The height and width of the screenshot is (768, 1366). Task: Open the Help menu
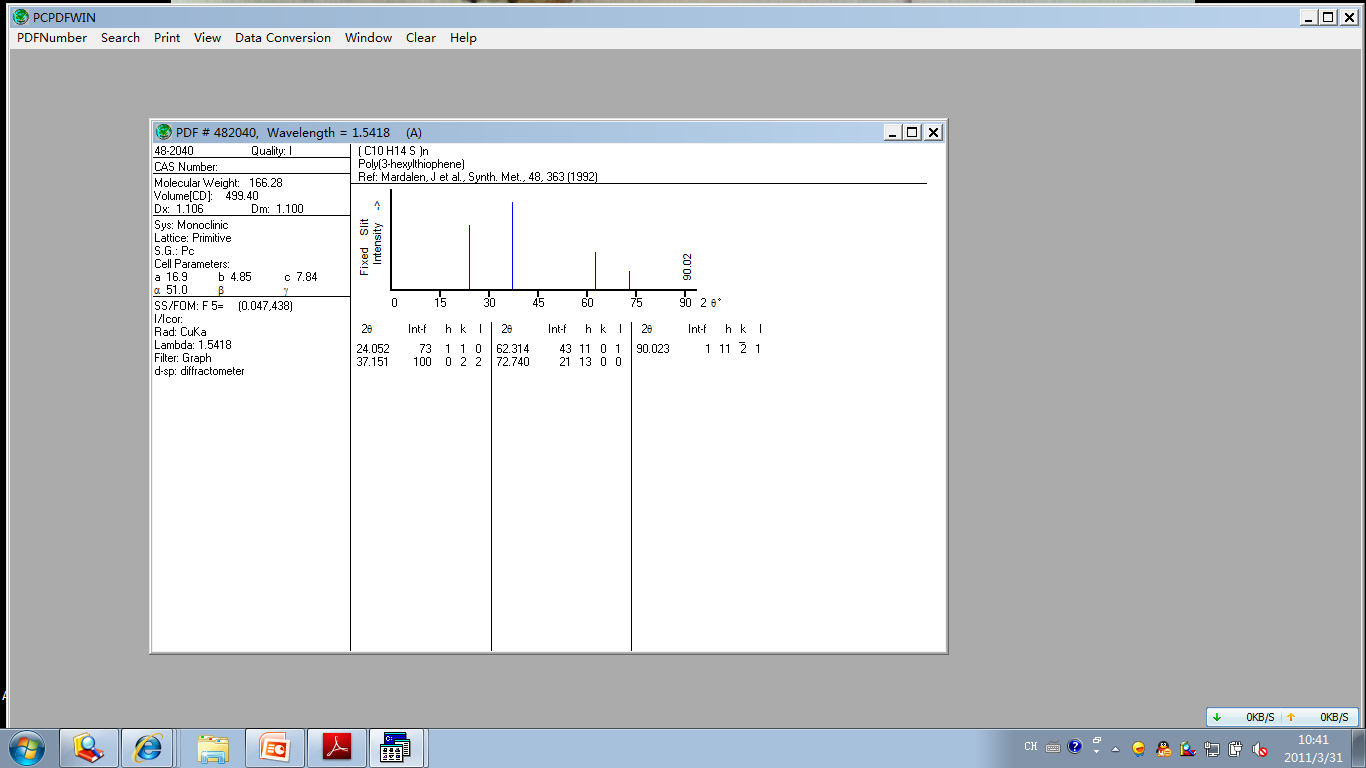463,38
